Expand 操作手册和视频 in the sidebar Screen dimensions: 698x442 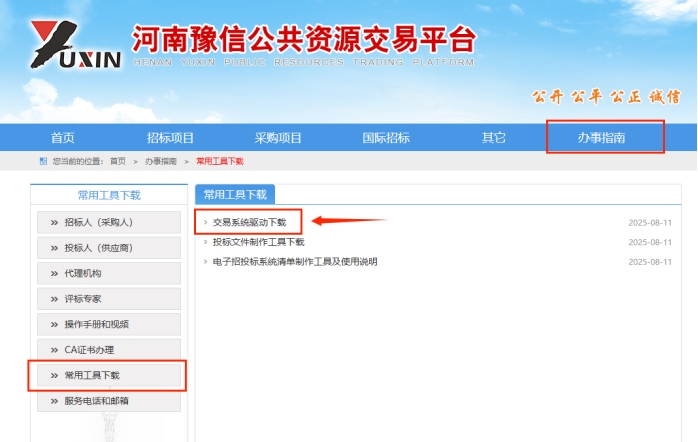pyautogui.click(x=96, y=324)
